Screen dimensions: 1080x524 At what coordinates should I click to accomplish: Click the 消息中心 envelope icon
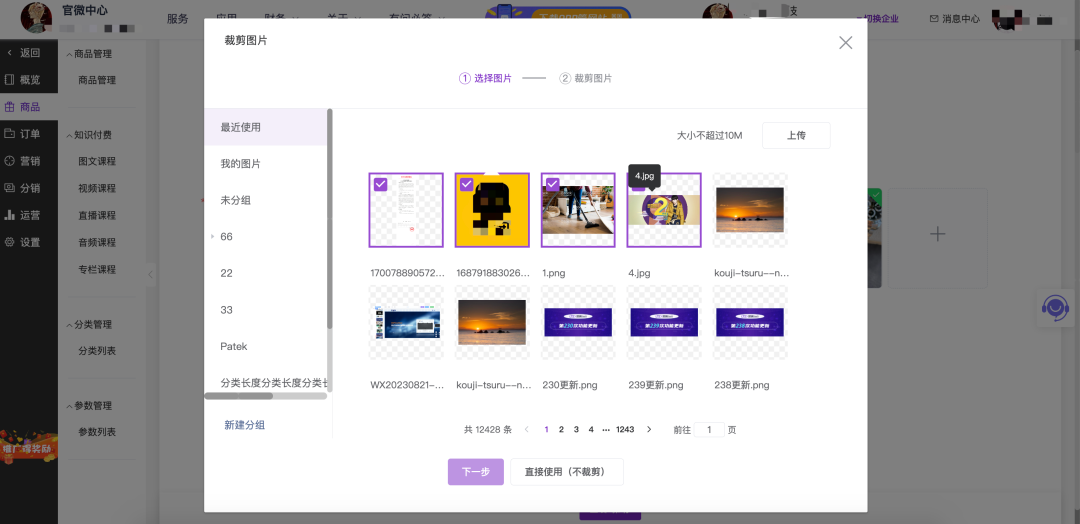click(x=934, y=19)
